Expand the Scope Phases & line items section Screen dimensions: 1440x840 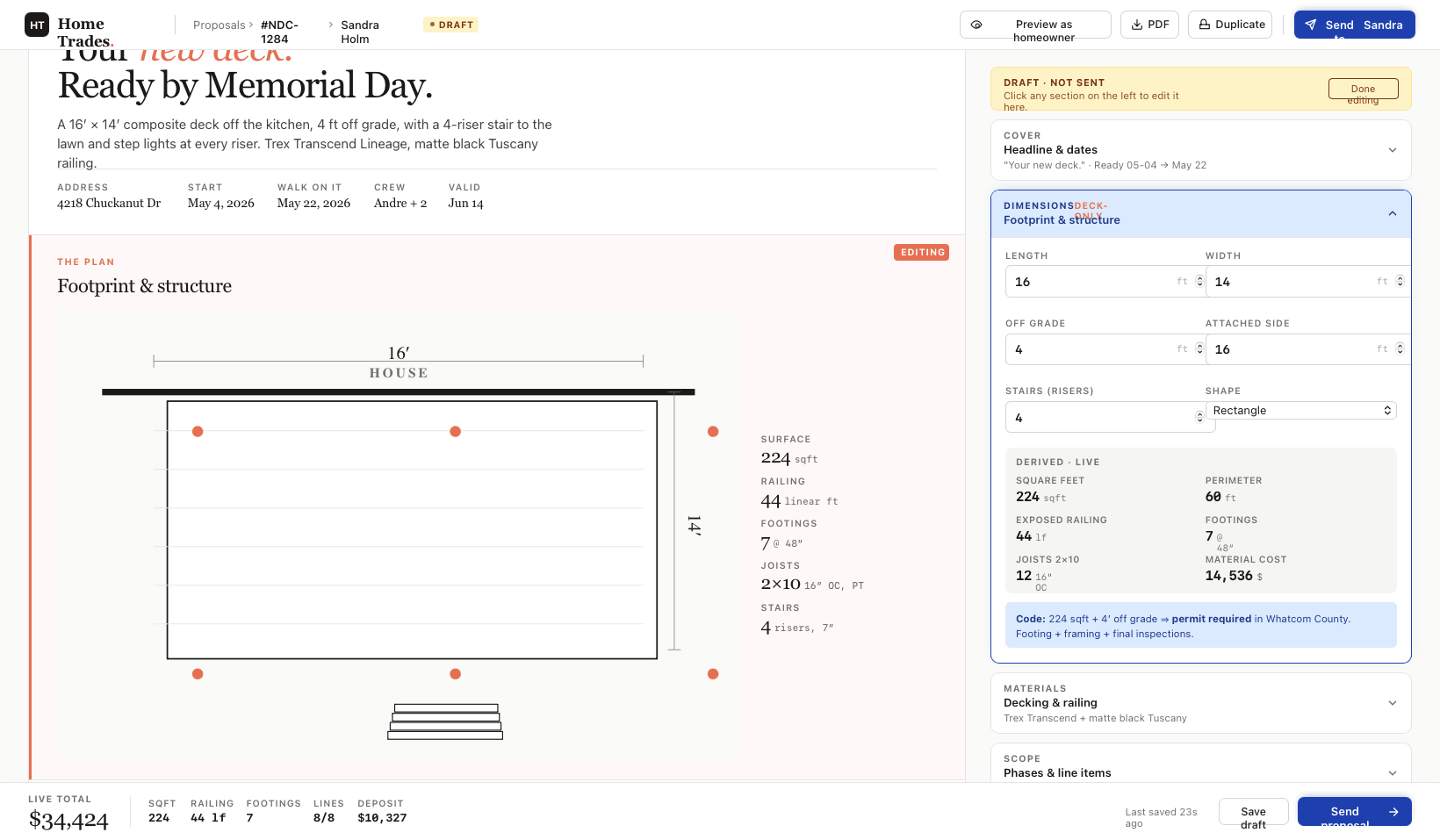tap(1200, 765)
